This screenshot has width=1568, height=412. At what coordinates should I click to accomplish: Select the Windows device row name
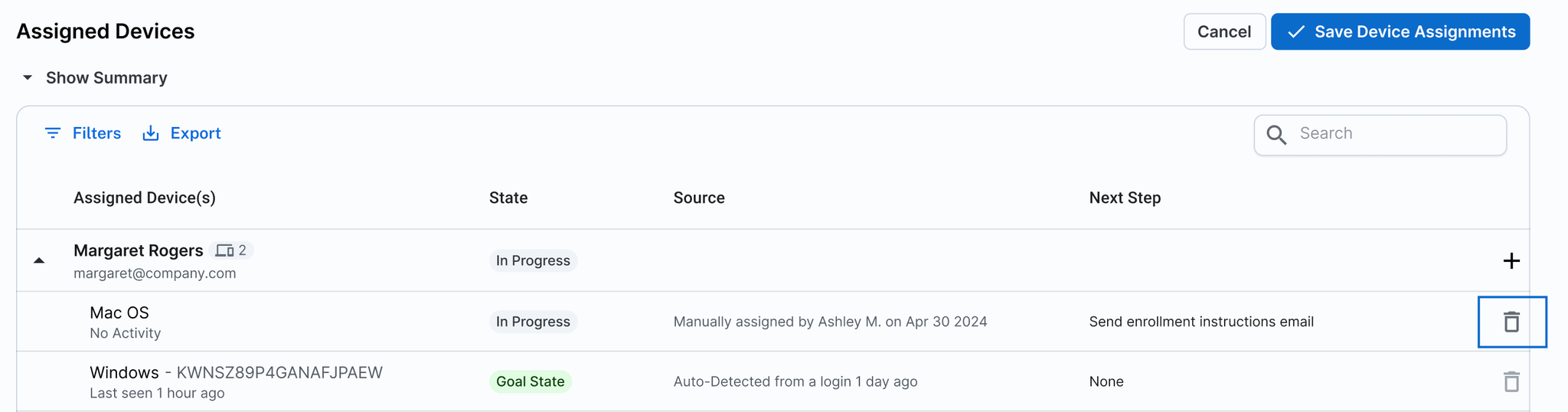pyautogui.click(x=124, y=373)
